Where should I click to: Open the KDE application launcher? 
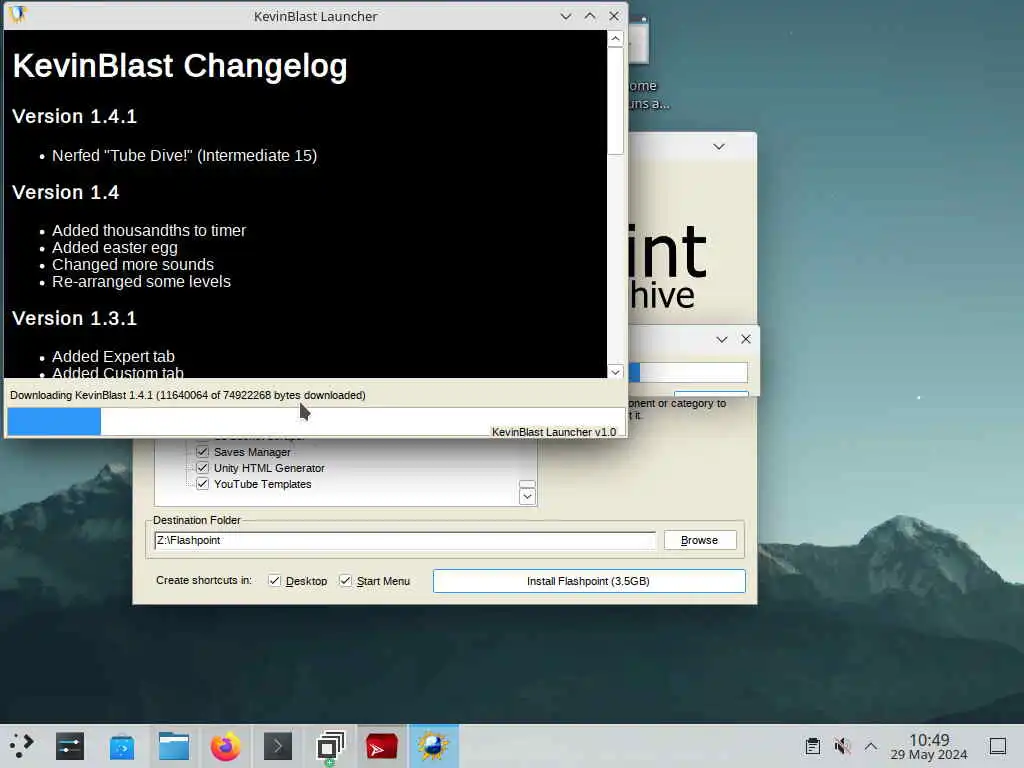click(x=21, y=745)
